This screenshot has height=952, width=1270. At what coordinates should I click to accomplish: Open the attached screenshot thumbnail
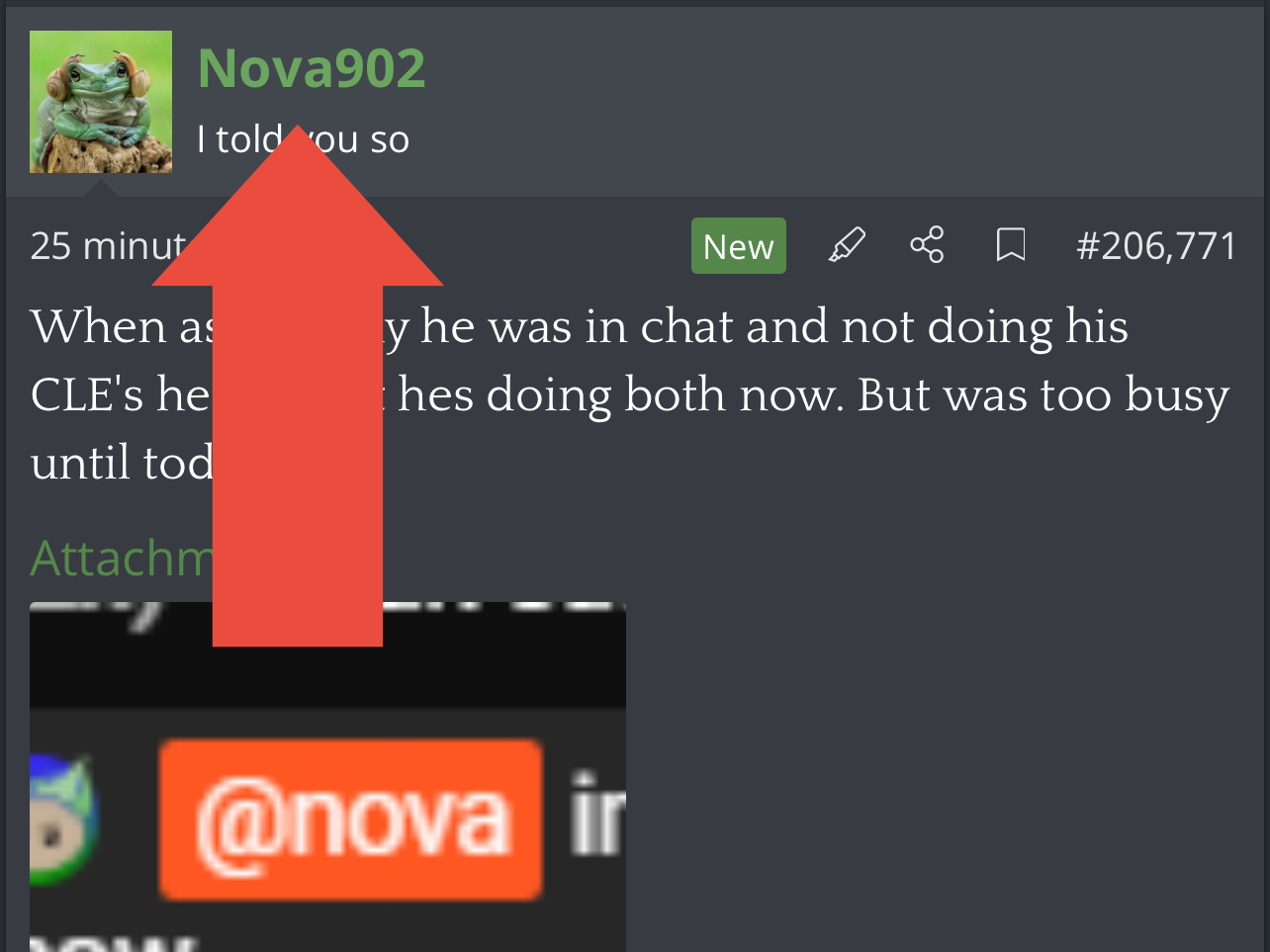coord(327,777)
